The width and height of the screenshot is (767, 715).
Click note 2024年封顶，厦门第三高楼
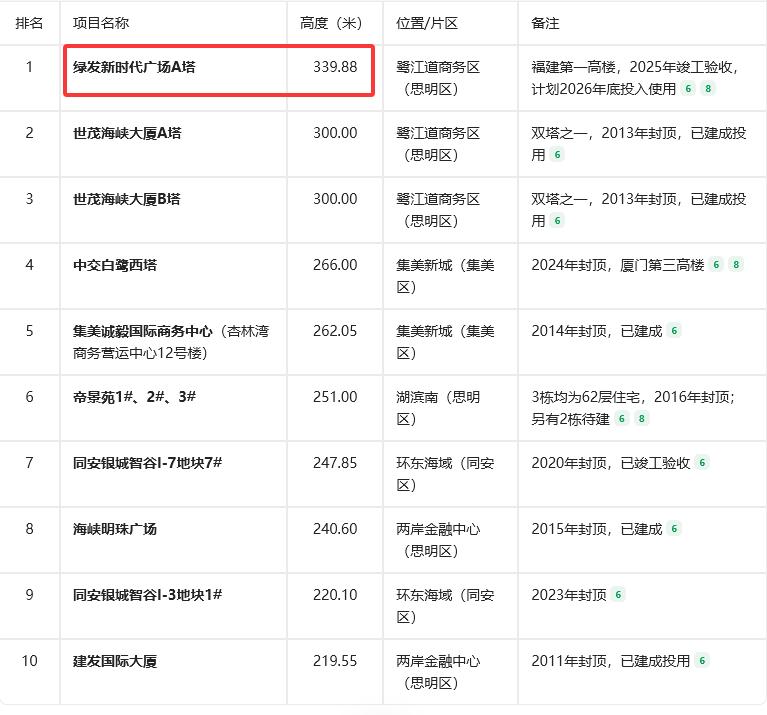[618, 265]
